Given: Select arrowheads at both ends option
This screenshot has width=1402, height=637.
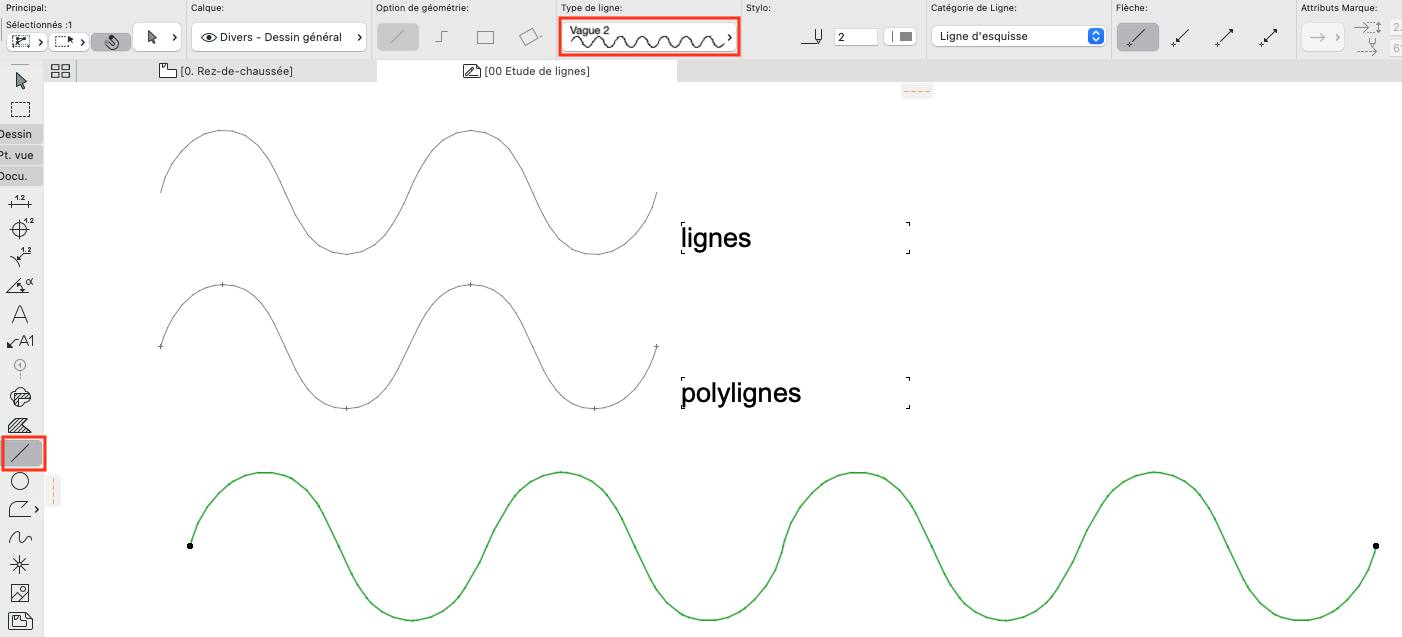Looking at the screenshot, I should [x=1269, y=37].
